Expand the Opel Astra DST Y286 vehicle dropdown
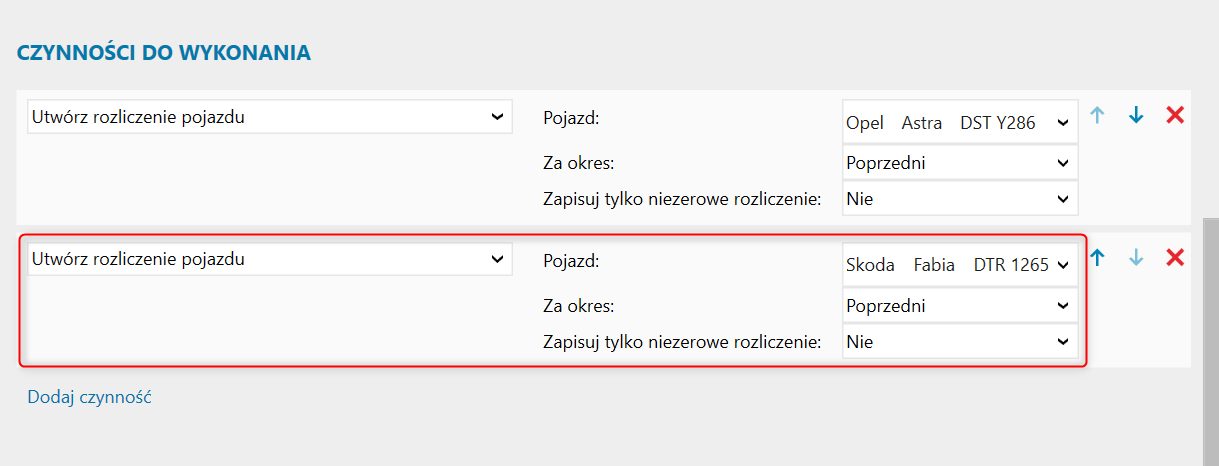Viewport: 1219px width, 466px height. (960, 123)
